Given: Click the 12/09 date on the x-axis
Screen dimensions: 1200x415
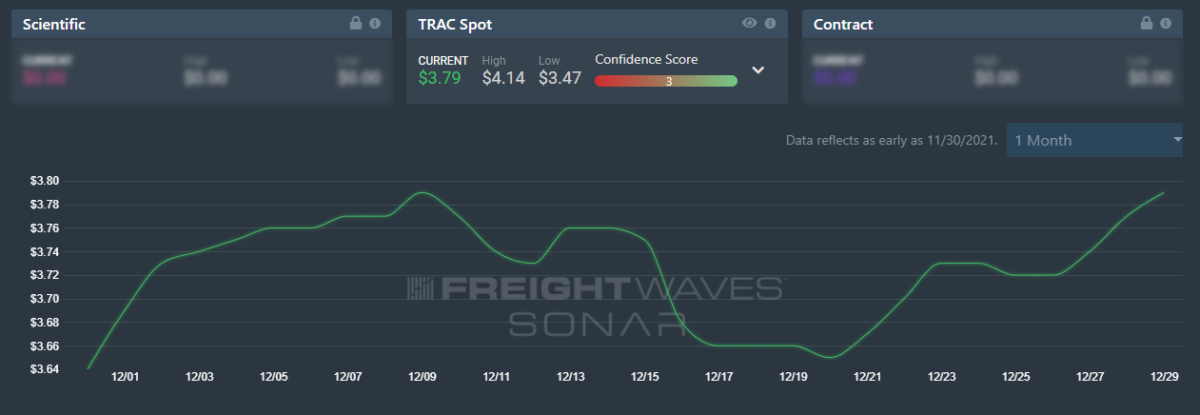Looking at the screenshot, I should pyautogui.click(x=421, y=377).
